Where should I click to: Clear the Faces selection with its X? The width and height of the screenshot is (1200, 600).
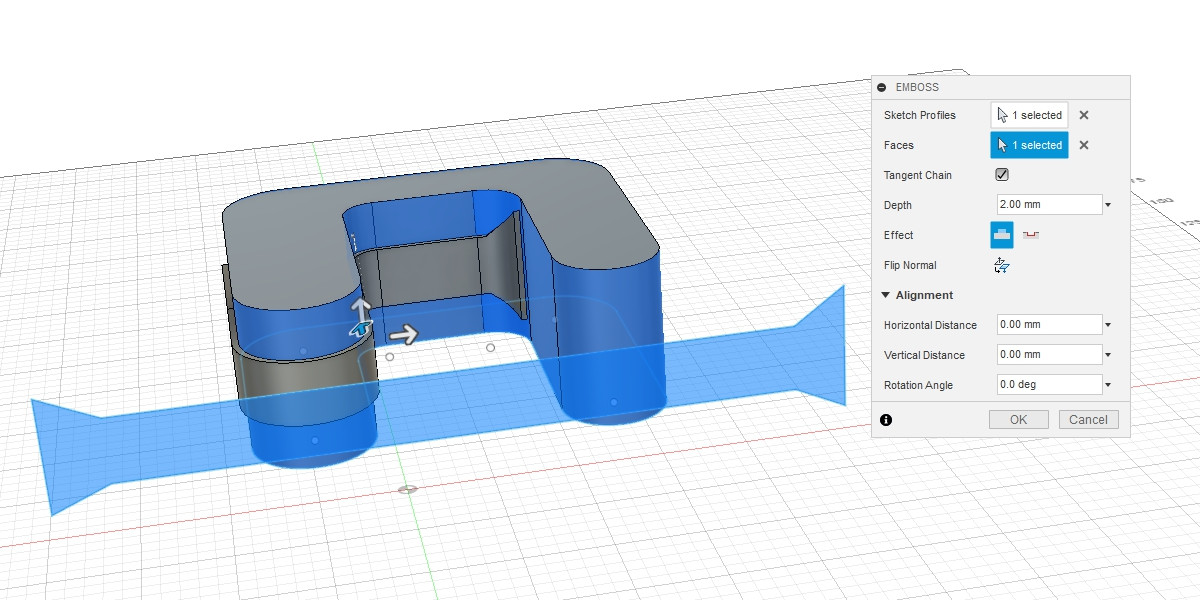[1083, 144]
